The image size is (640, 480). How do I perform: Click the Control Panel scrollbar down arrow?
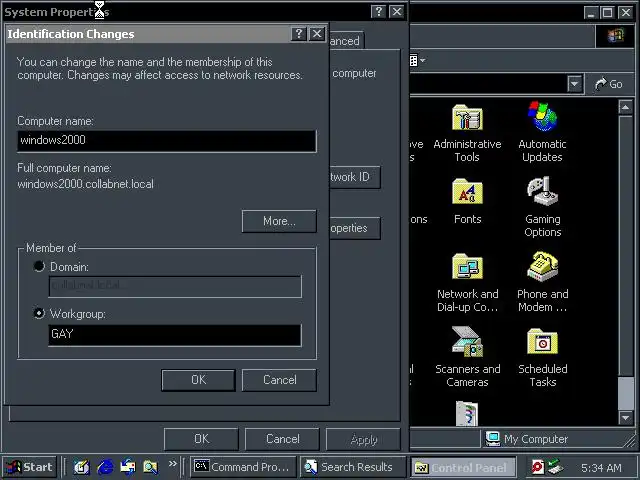coord(625,417)
